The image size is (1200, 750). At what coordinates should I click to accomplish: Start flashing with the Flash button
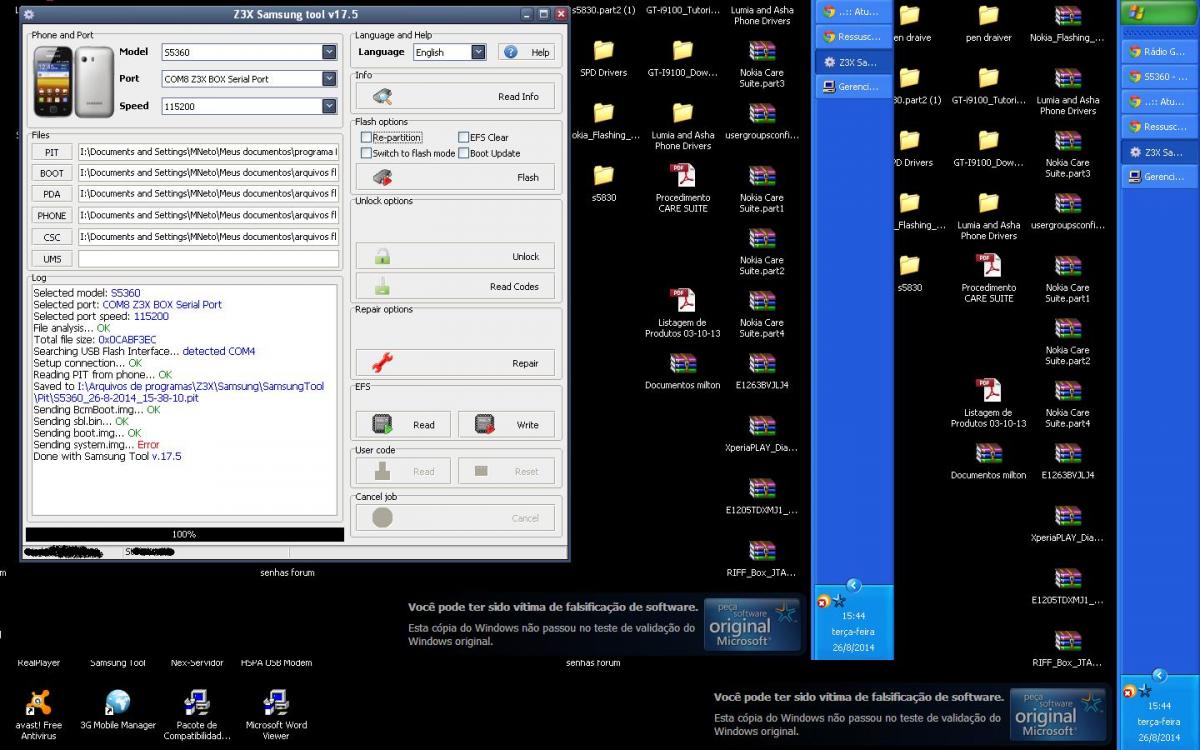point(454,178)
